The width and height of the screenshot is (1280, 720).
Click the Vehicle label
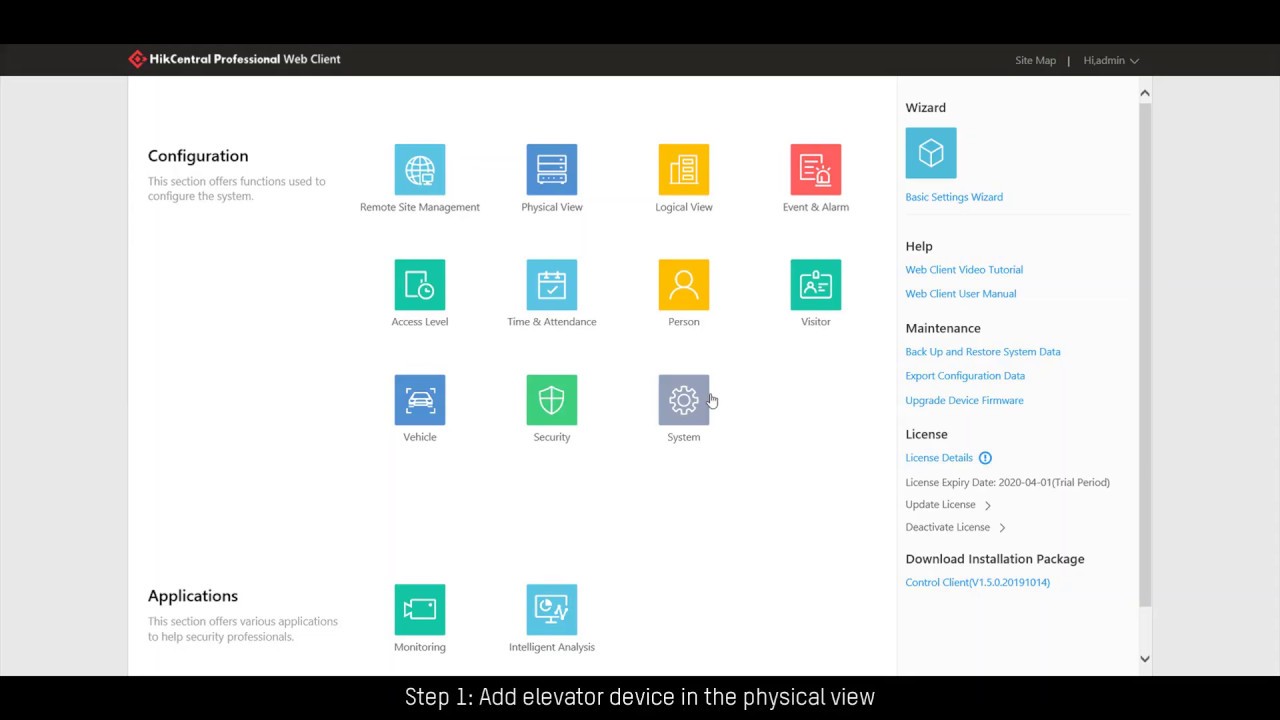(x=420, y=437)
